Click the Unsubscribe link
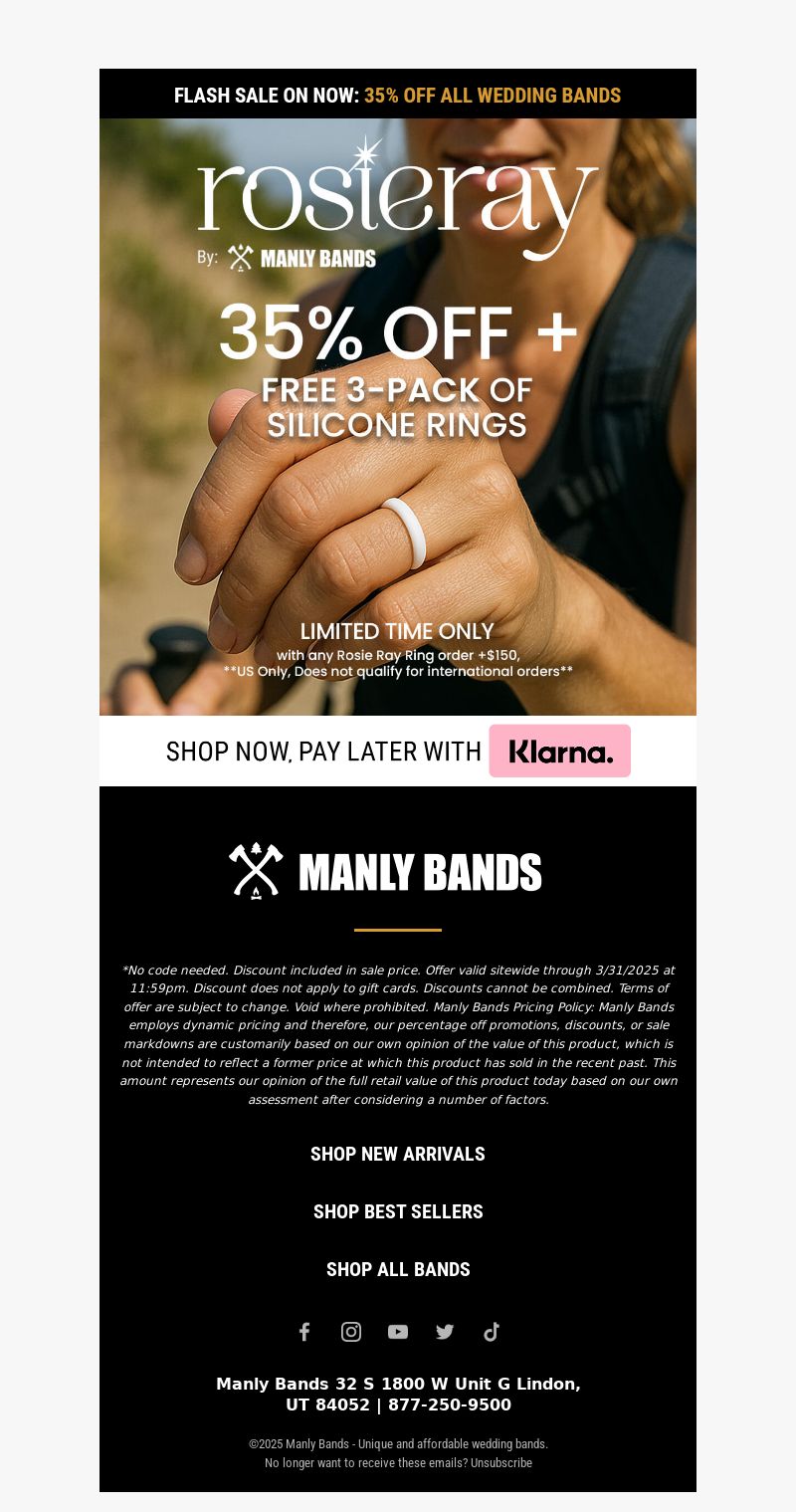 click(x=501, y=1462)
